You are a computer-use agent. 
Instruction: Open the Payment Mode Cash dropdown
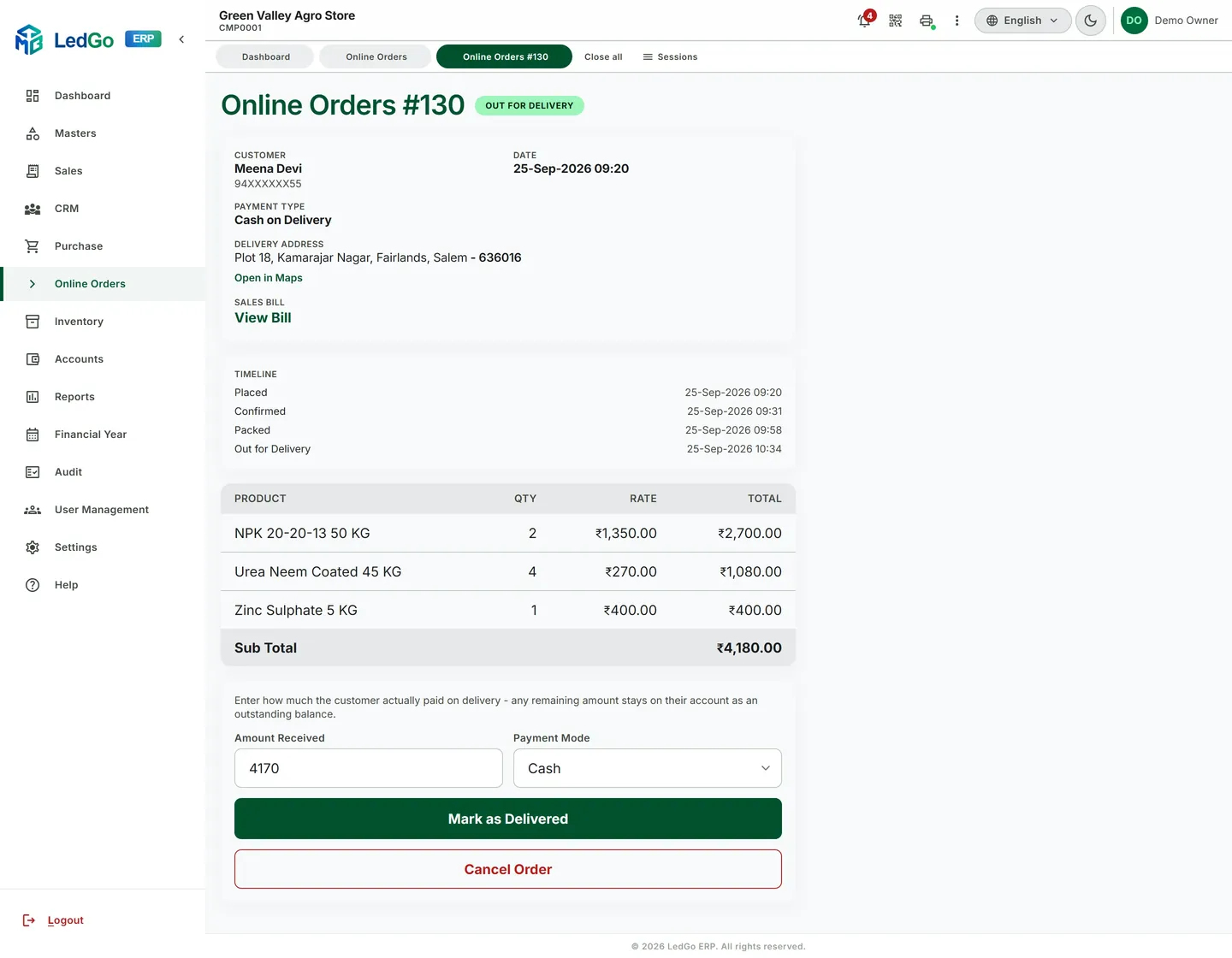[648, 768]
